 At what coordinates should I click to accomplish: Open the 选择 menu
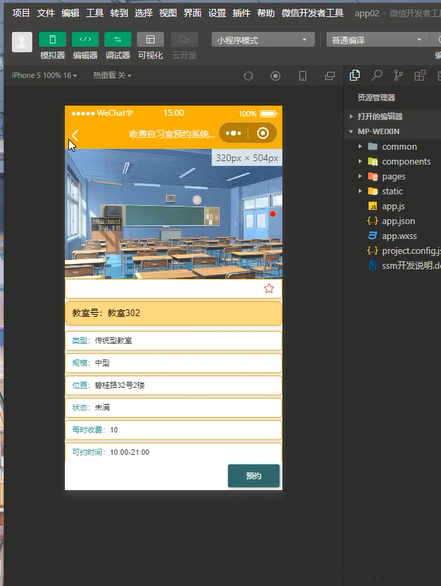[144, 13]
